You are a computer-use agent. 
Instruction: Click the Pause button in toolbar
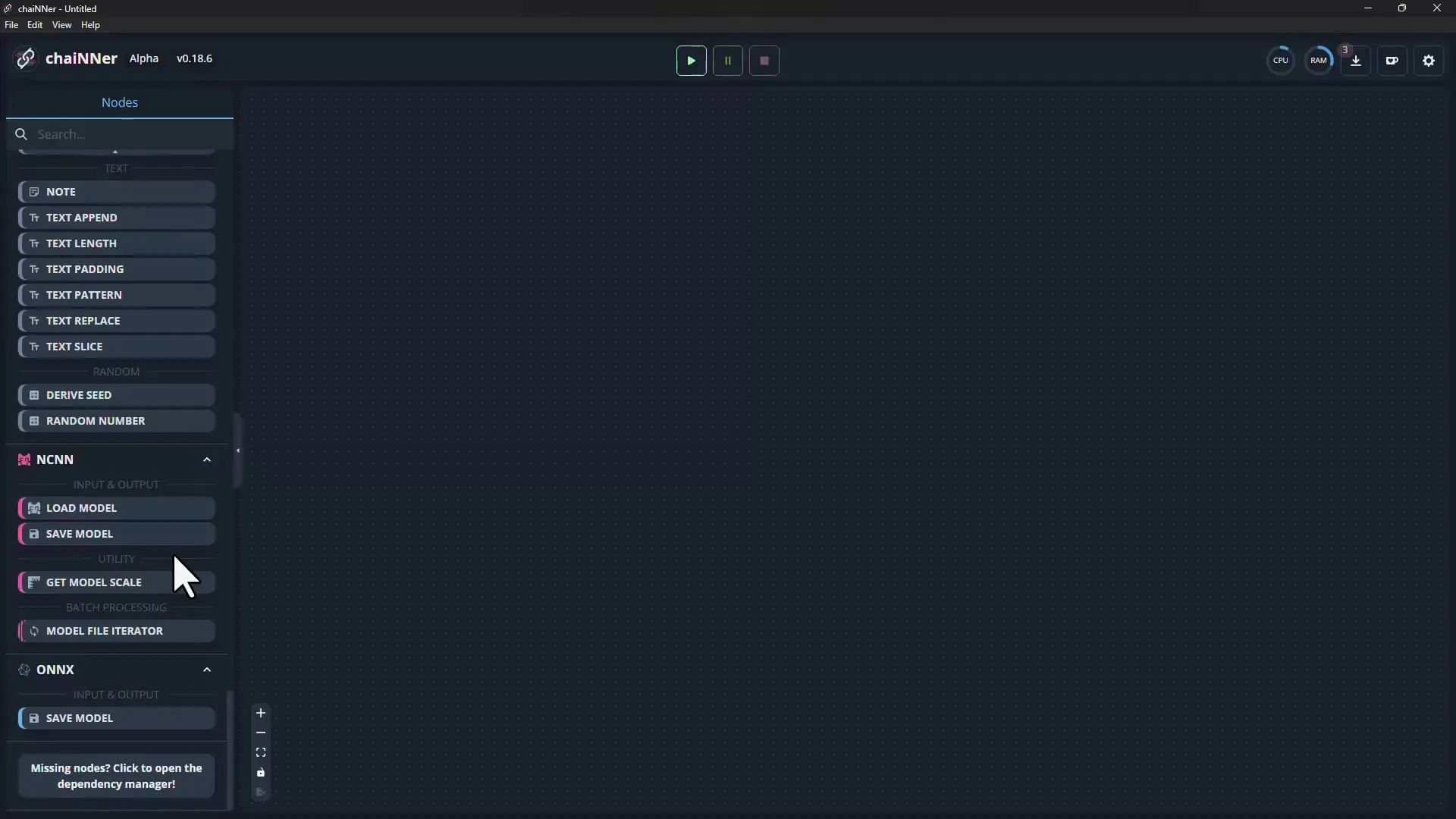[727, 60]
